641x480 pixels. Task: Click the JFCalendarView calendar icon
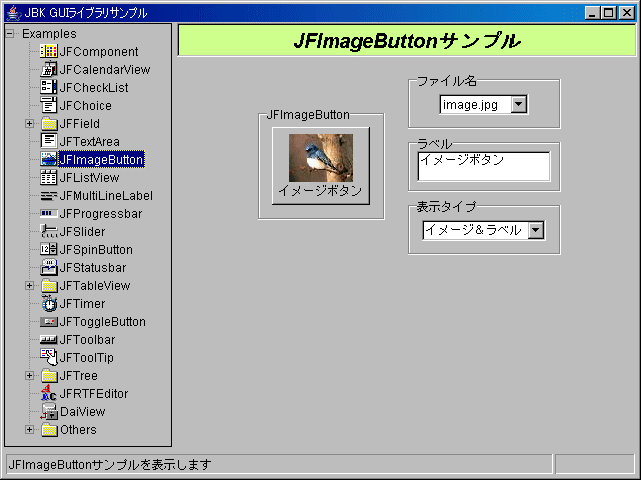49,70
